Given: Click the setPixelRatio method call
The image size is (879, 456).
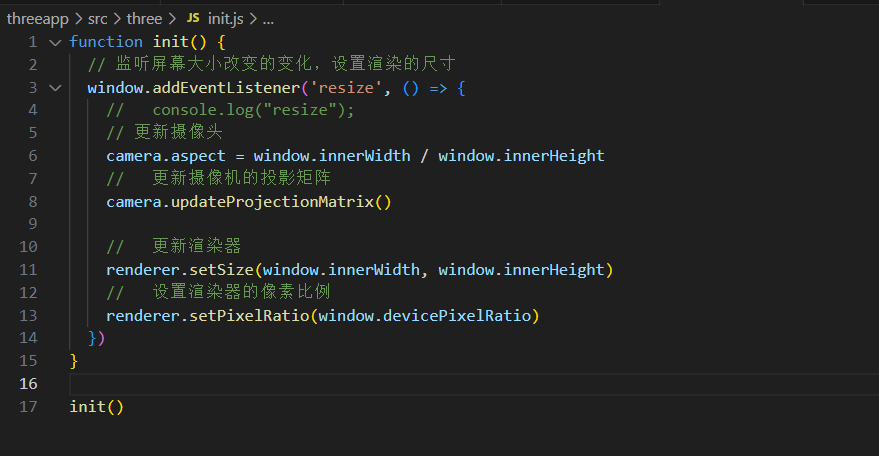Looking at the screenshot, I should (249, 316).
